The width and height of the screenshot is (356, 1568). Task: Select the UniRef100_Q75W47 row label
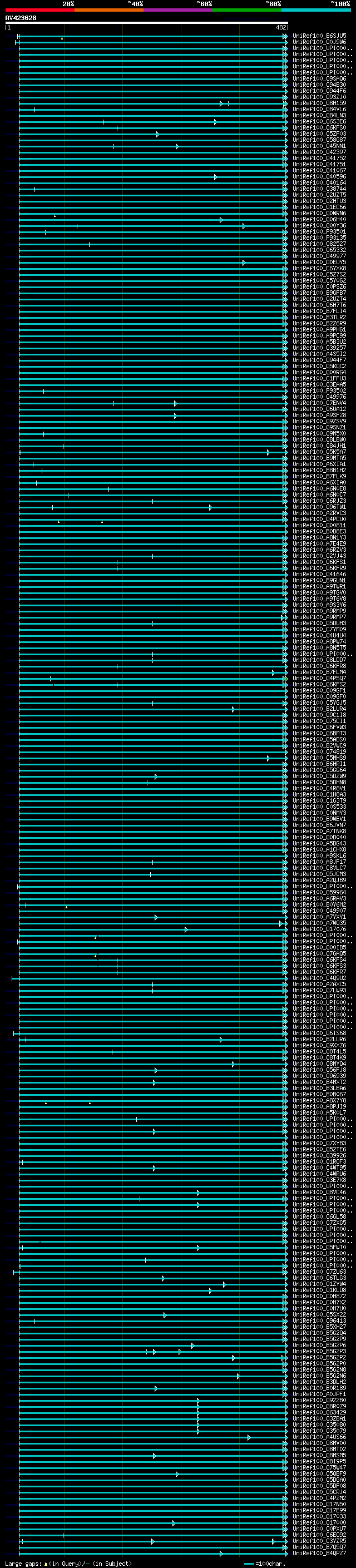pos(319,1467)
